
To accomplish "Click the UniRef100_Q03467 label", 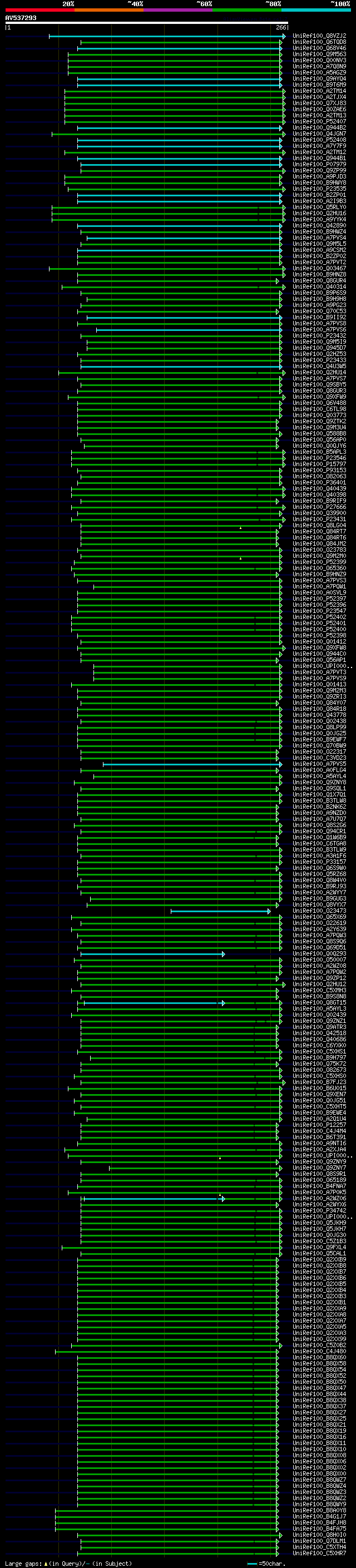I will click(x=319, y=269).
